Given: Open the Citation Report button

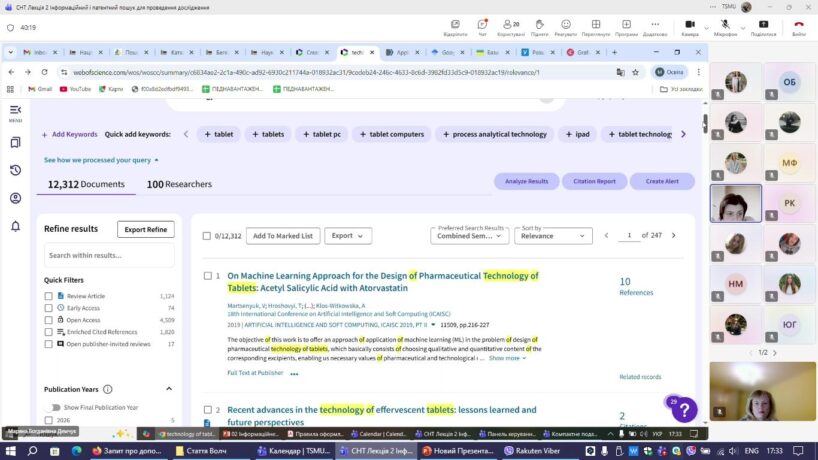Looking at the screenshot, I should (x=593, y=181).
